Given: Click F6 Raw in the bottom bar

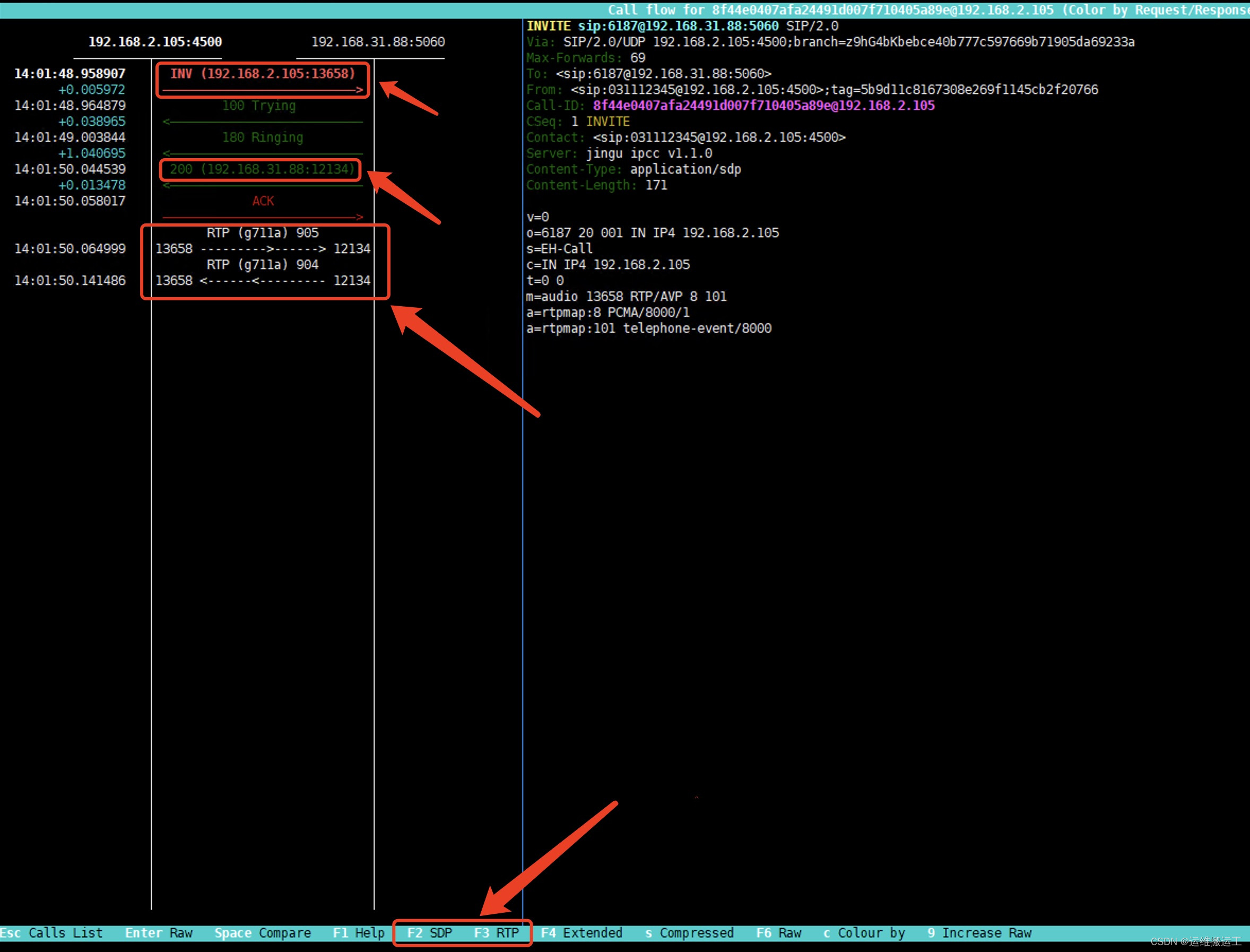Looking at the screenshot, I should click(778, 933).
